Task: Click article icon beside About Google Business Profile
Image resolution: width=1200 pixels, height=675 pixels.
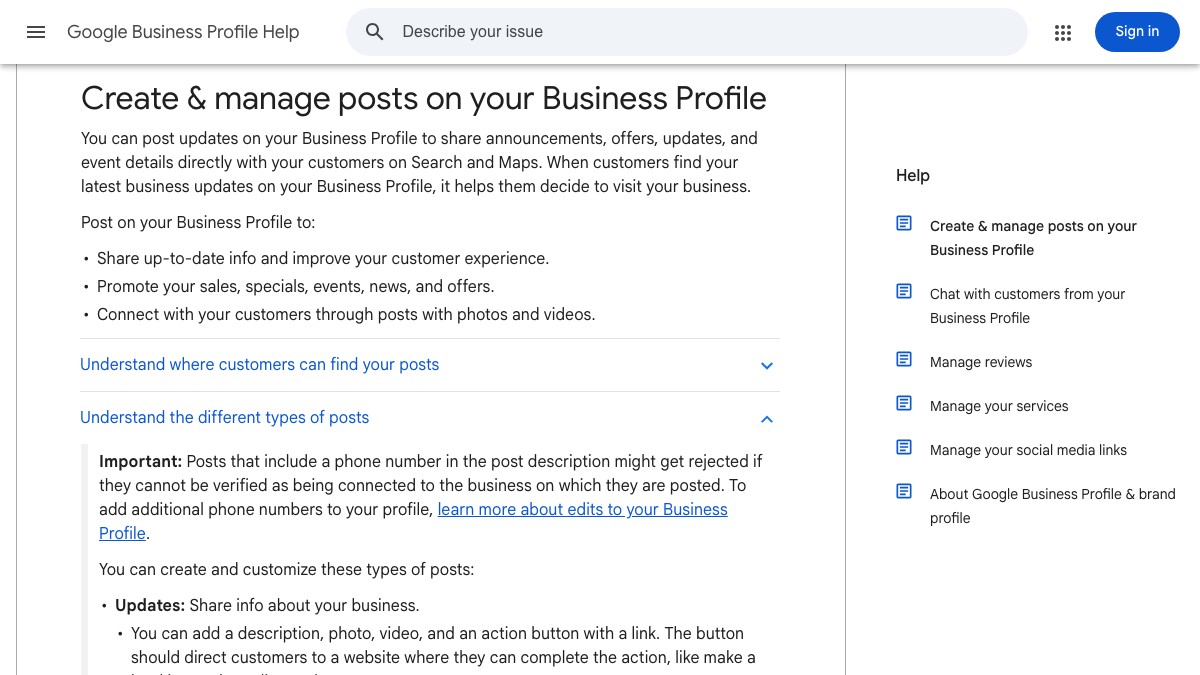Action: tap(904, 491)
